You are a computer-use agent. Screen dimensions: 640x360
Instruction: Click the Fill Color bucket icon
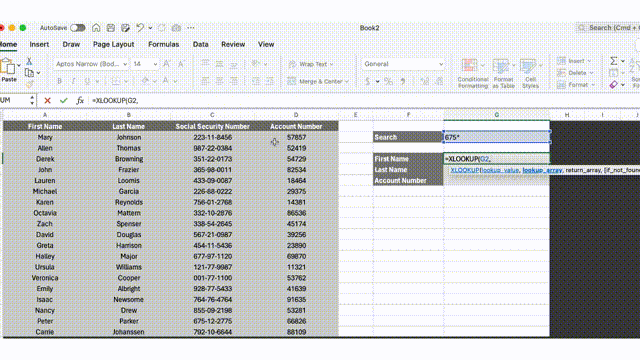145,81
